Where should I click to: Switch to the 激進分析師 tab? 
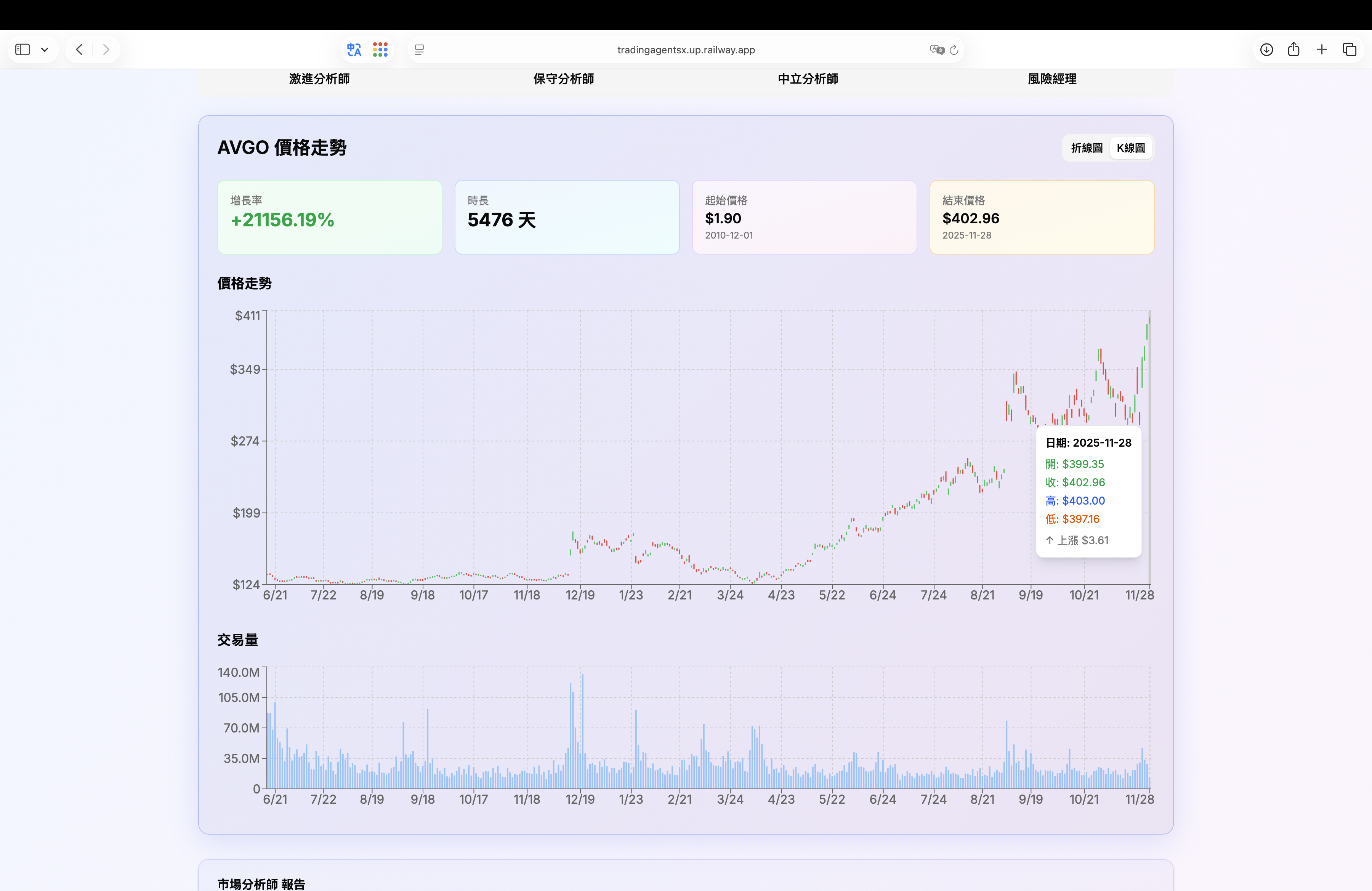(319, 79)
